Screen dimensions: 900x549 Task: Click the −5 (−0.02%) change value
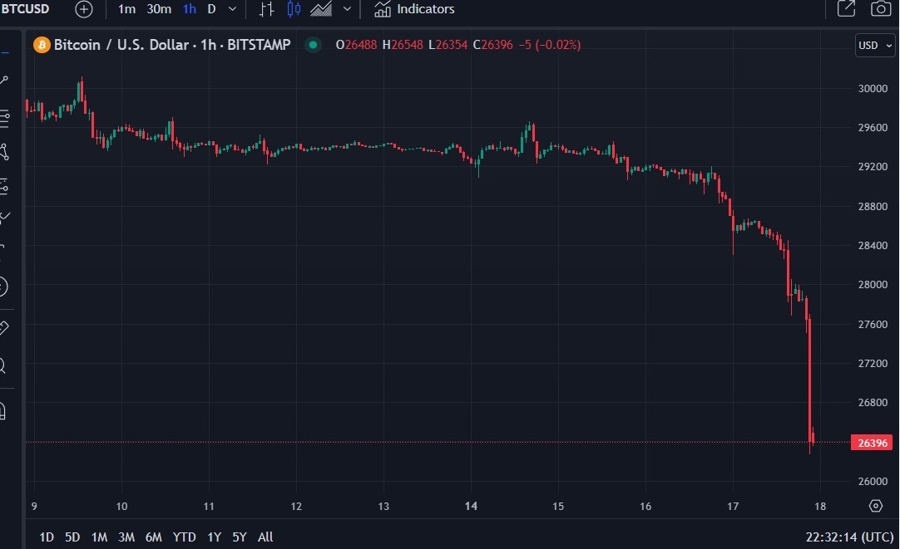(x=549, y=45)
